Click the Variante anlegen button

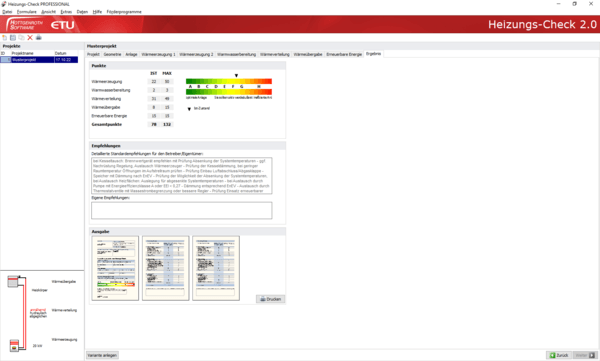tap(102, 355)
